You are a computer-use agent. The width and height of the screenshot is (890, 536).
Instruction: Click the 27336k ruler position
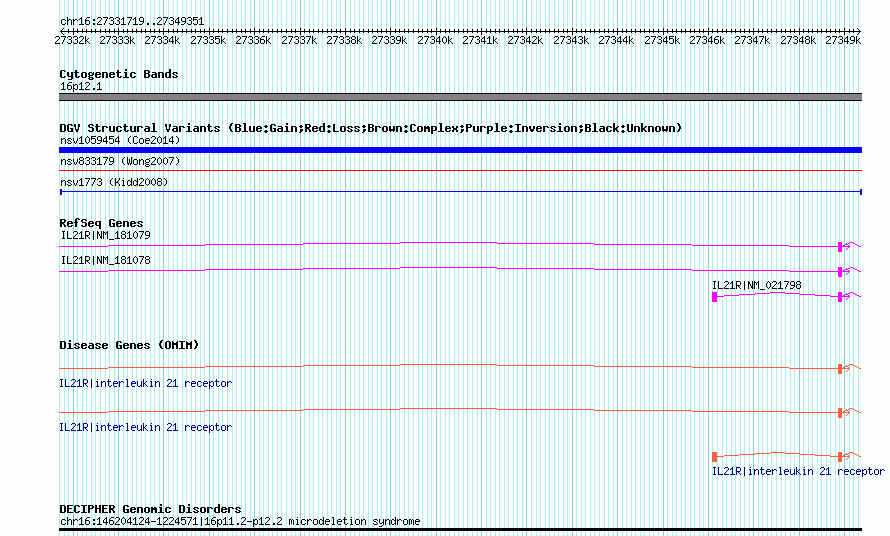click(253, 40)
